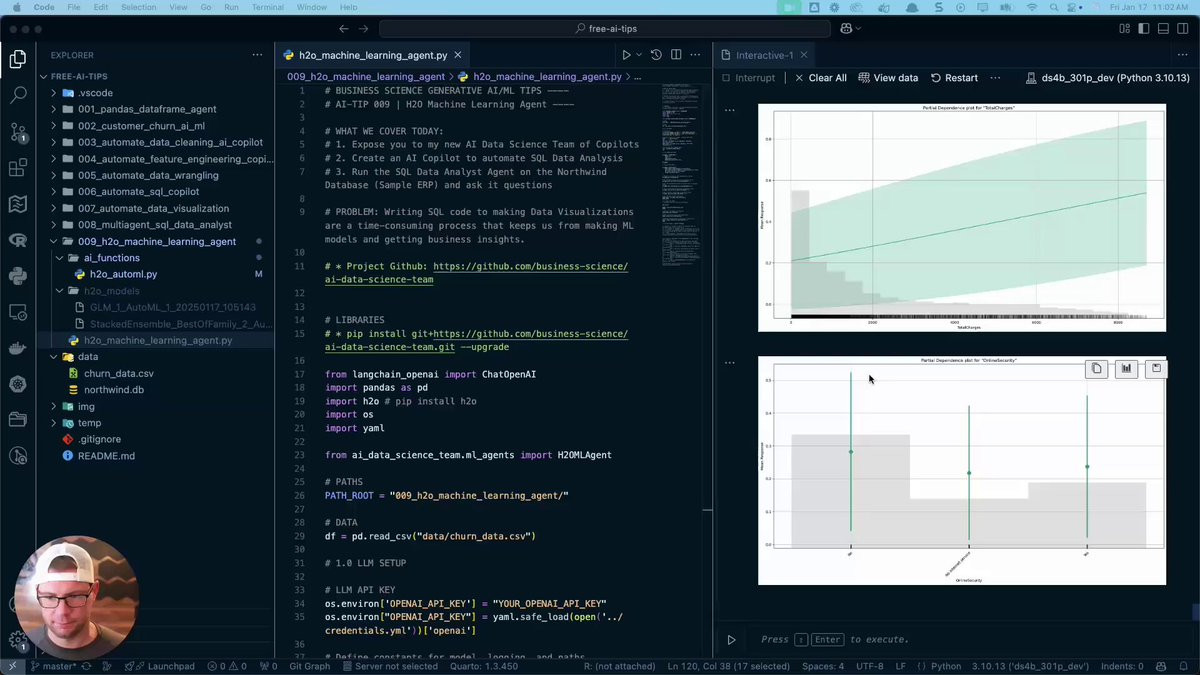Open run options dropdown arrow
Viewport: 1200px width, 675px height.
[x=639, y=55]
